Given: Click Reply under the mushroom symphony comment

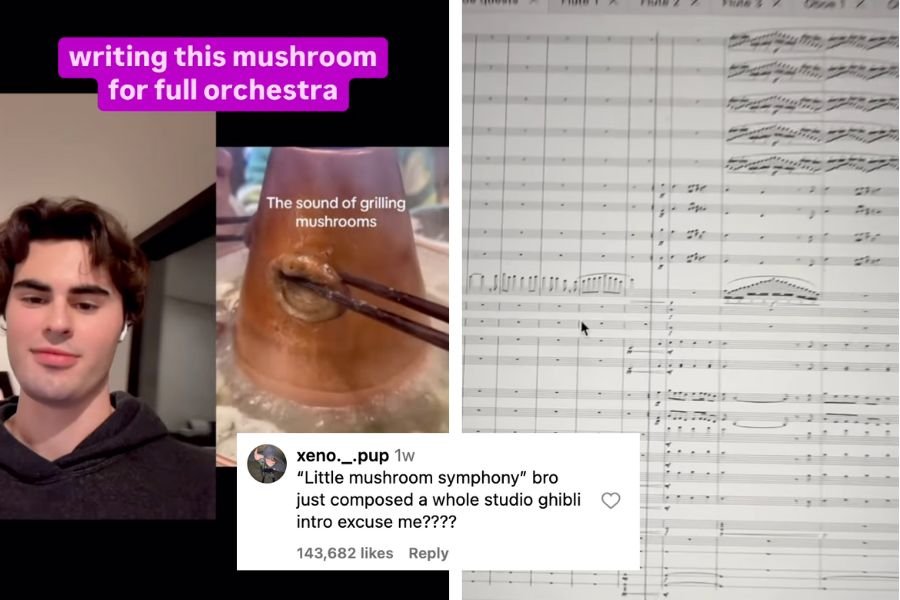Looking at the screenshot, I should (428, 553).
